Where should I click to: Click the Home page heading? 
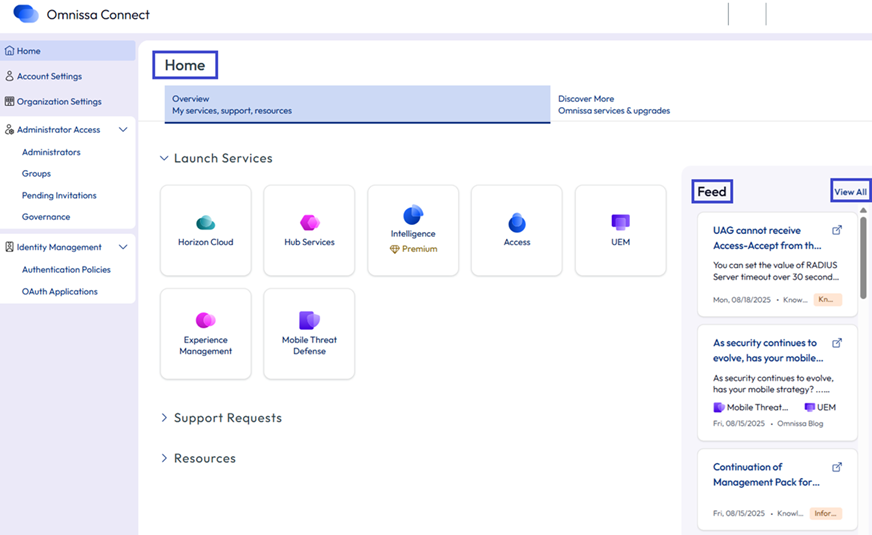point(185,65)
